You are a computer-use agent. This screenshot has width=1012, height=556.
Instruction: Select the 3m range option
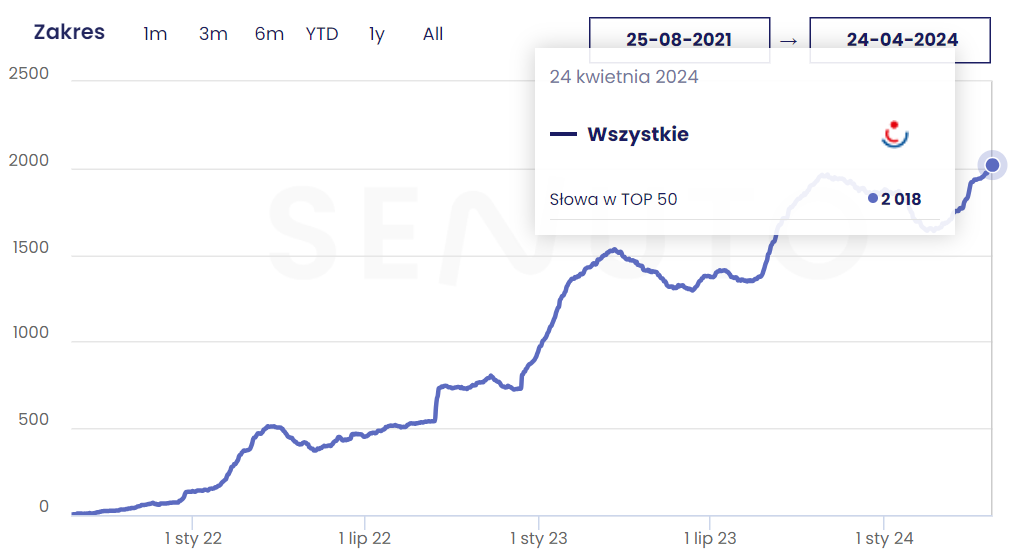(x=213, y=34)
